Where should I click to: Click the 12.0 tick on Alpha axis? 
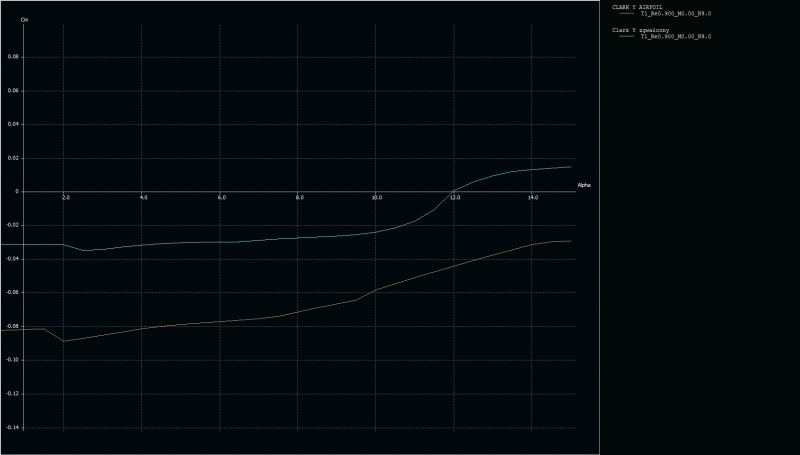tap(455, 198)
